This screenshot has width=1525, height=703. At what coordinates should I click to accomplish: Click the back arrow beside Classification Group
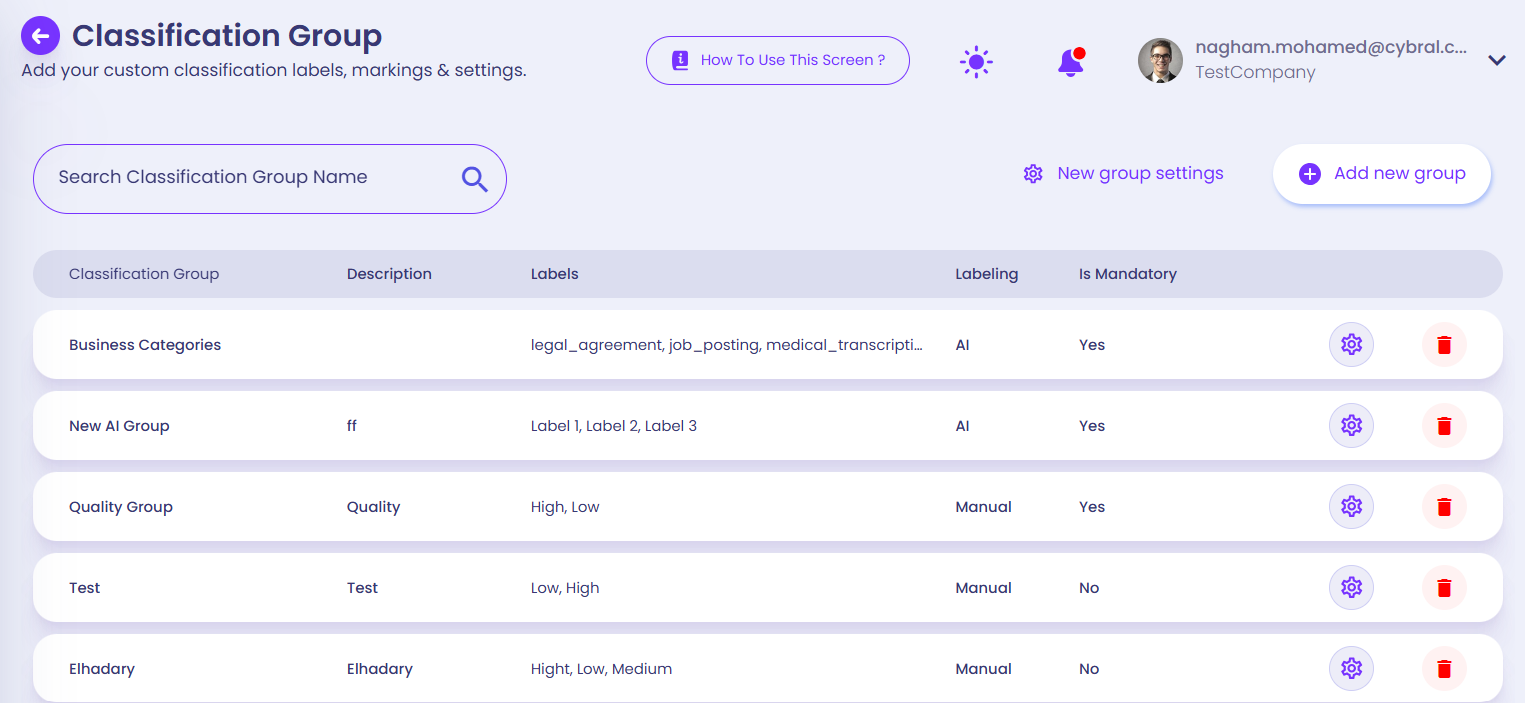coord(40,36)
